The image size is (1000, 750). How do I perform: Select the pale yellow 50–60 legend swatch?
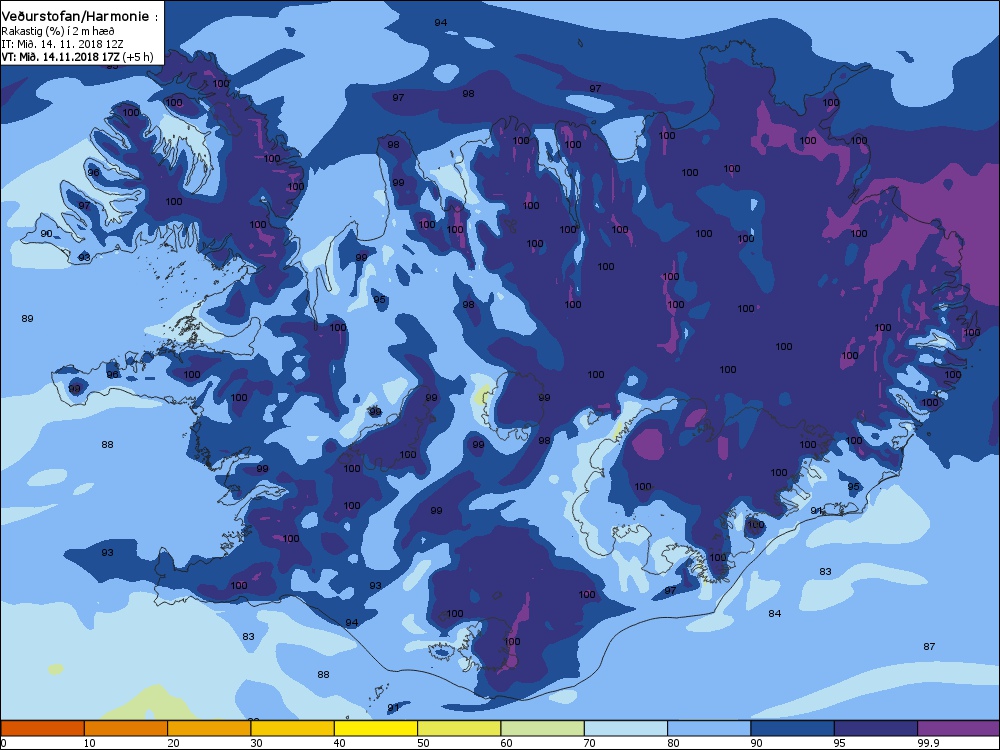(459, 728)
